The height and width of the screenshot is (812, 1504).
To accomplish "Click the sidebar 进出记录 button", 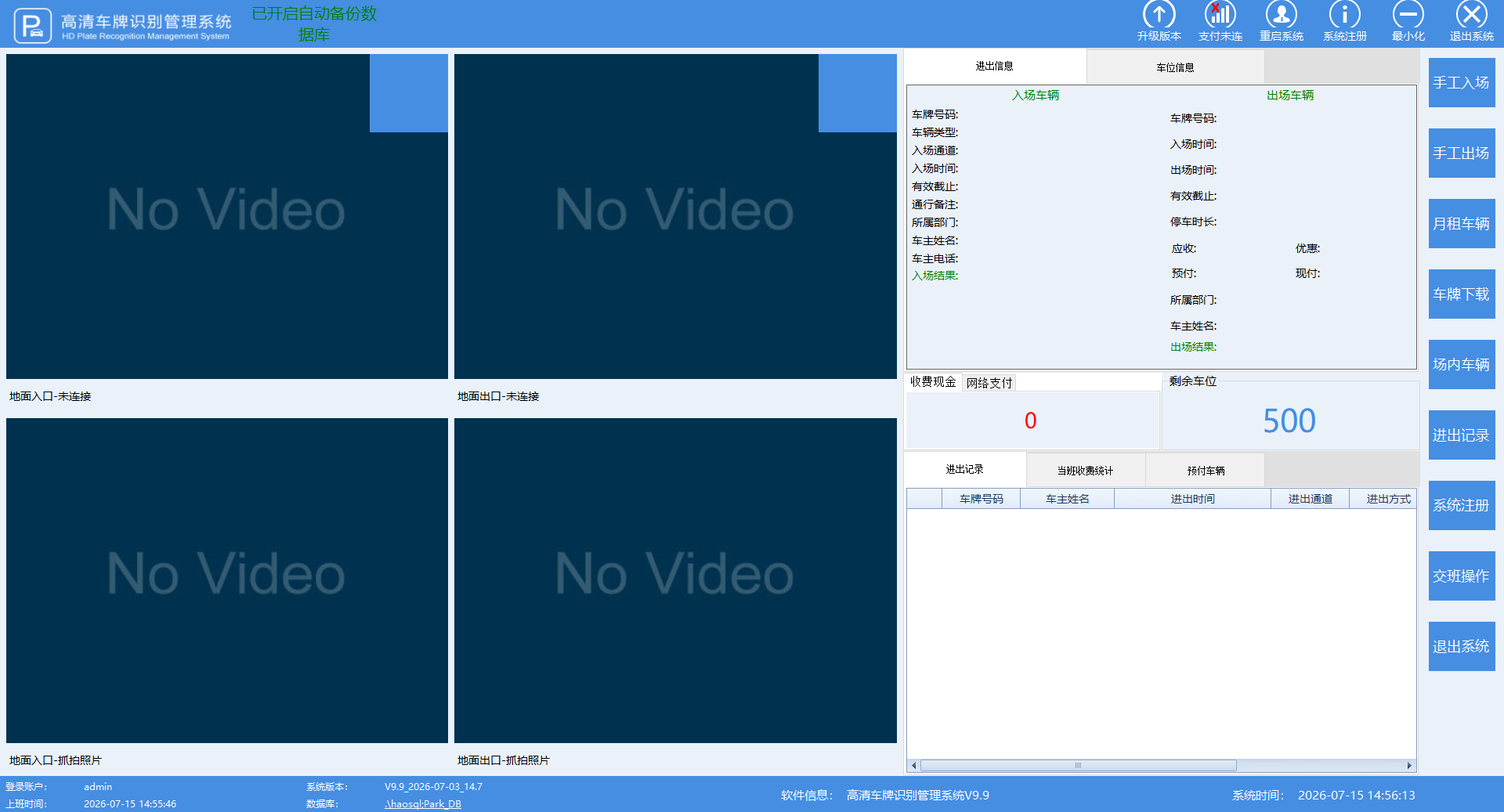I will pos(1462,435).
